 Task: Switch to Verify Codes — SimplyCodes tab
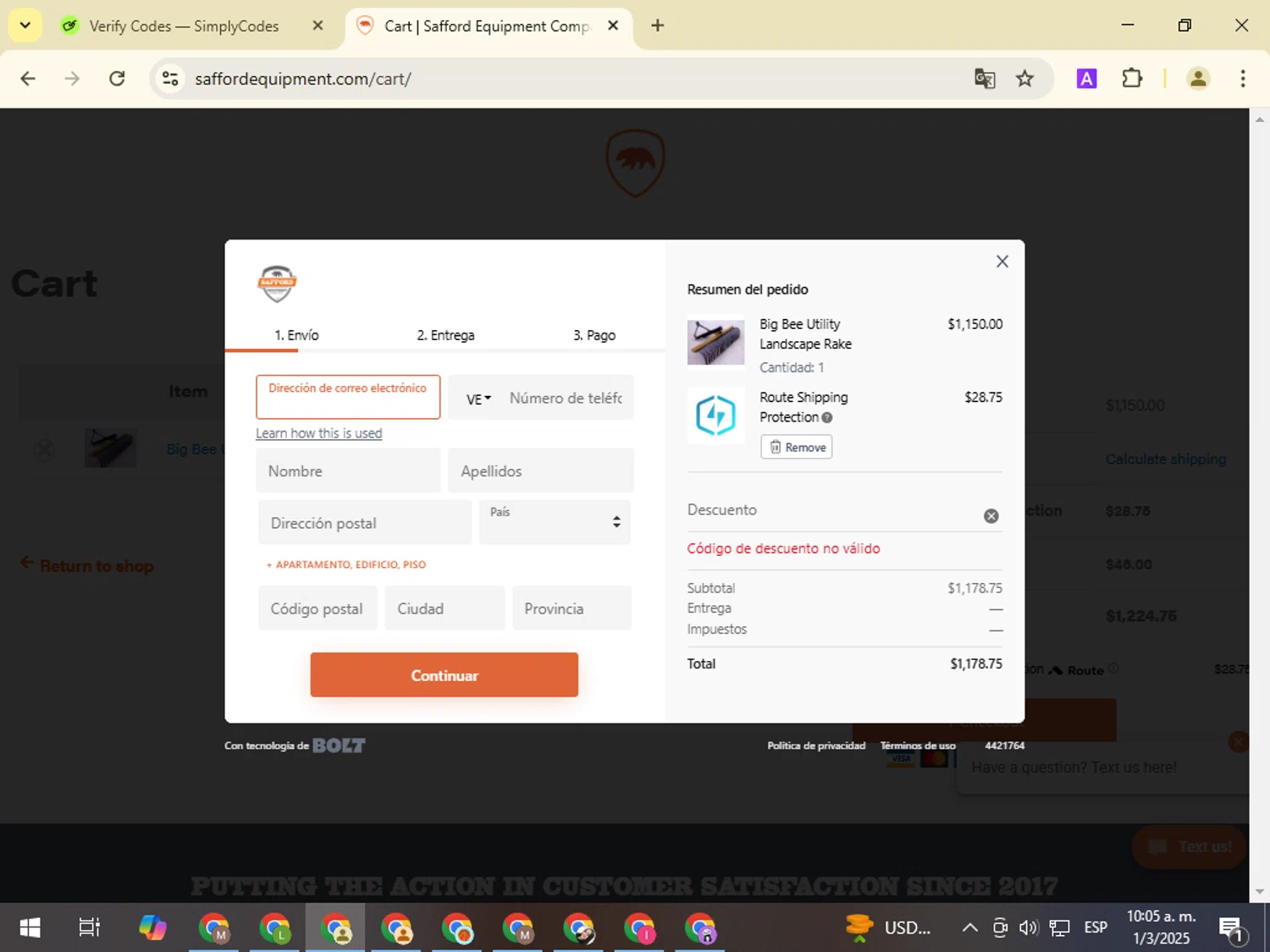[x=184, y=26]
